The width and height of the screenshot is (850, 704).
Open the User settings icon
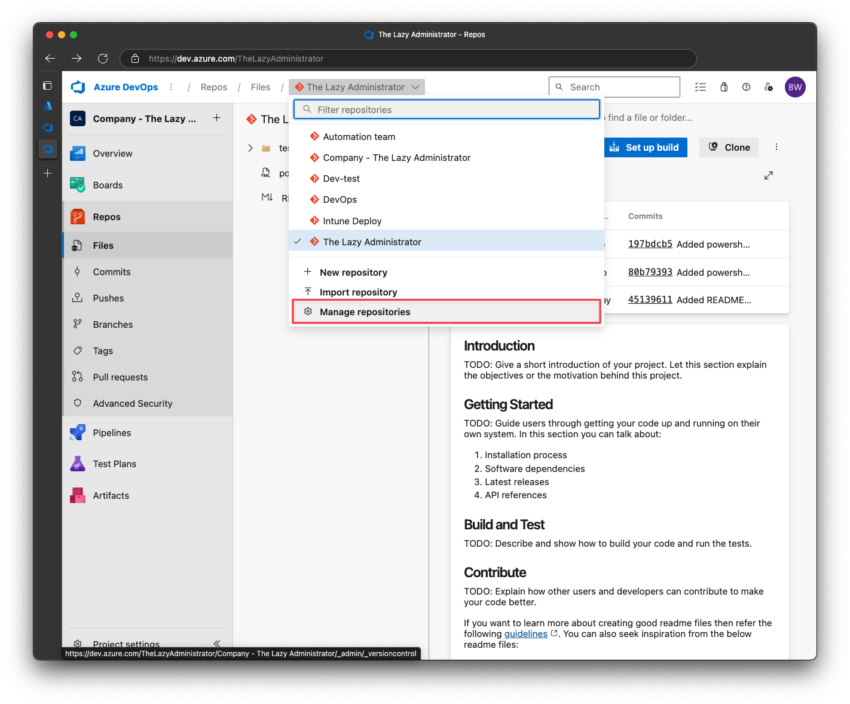(769, 87)
